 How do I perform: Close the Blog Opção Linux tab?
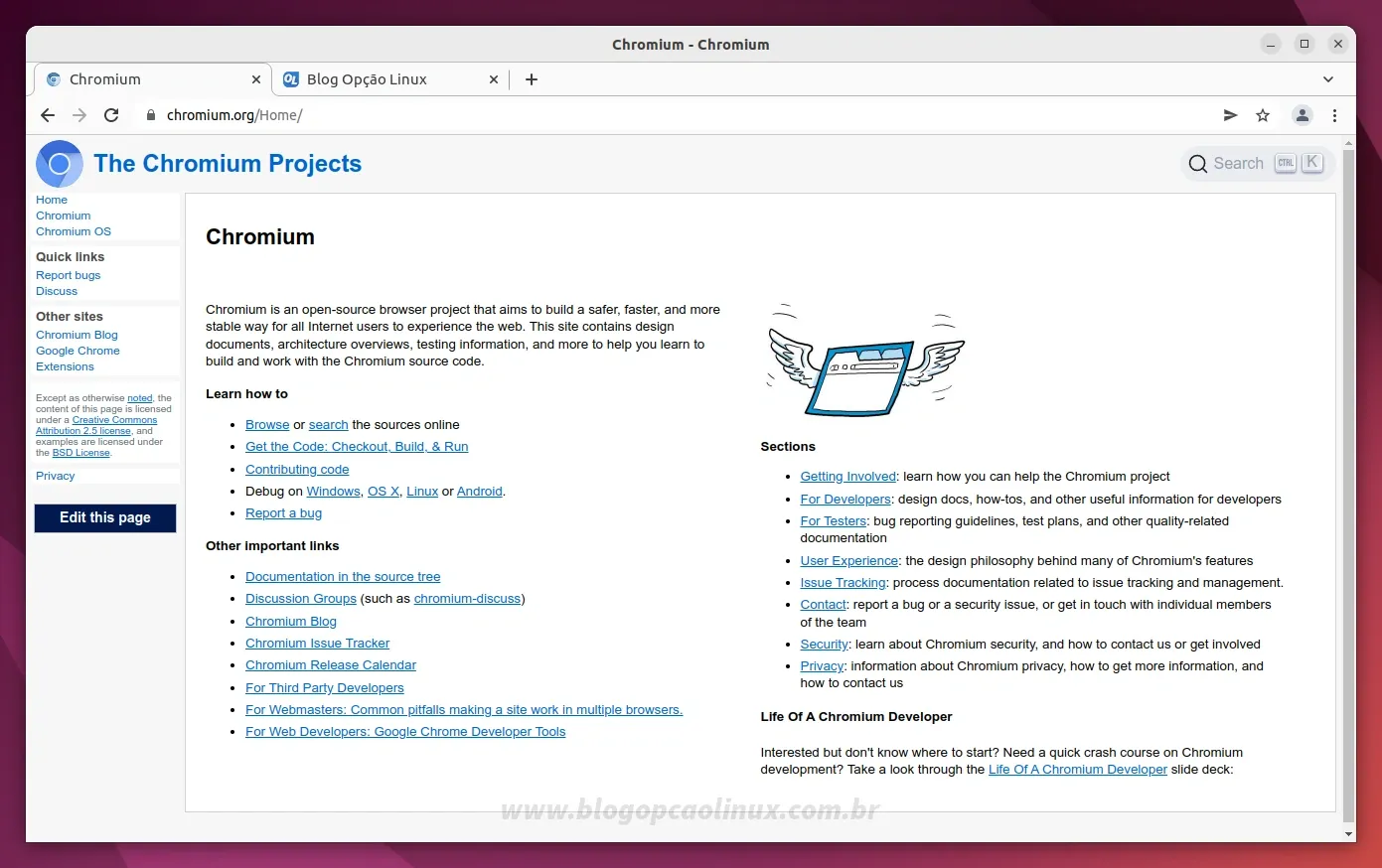[494, 79]
